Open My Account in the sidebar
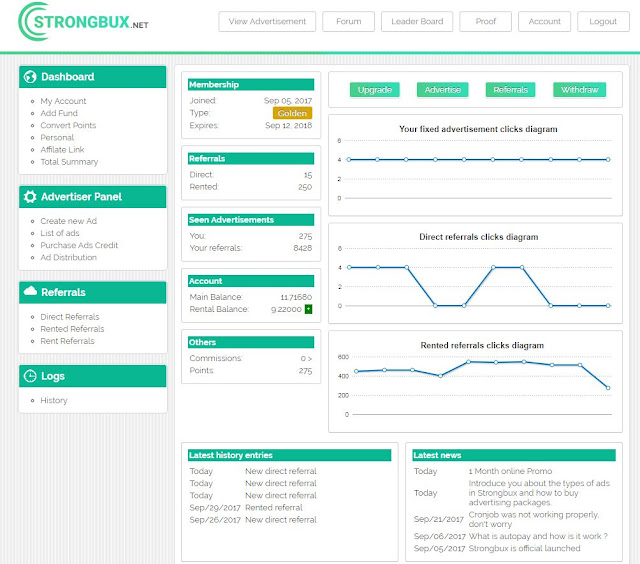 (63, 101)
